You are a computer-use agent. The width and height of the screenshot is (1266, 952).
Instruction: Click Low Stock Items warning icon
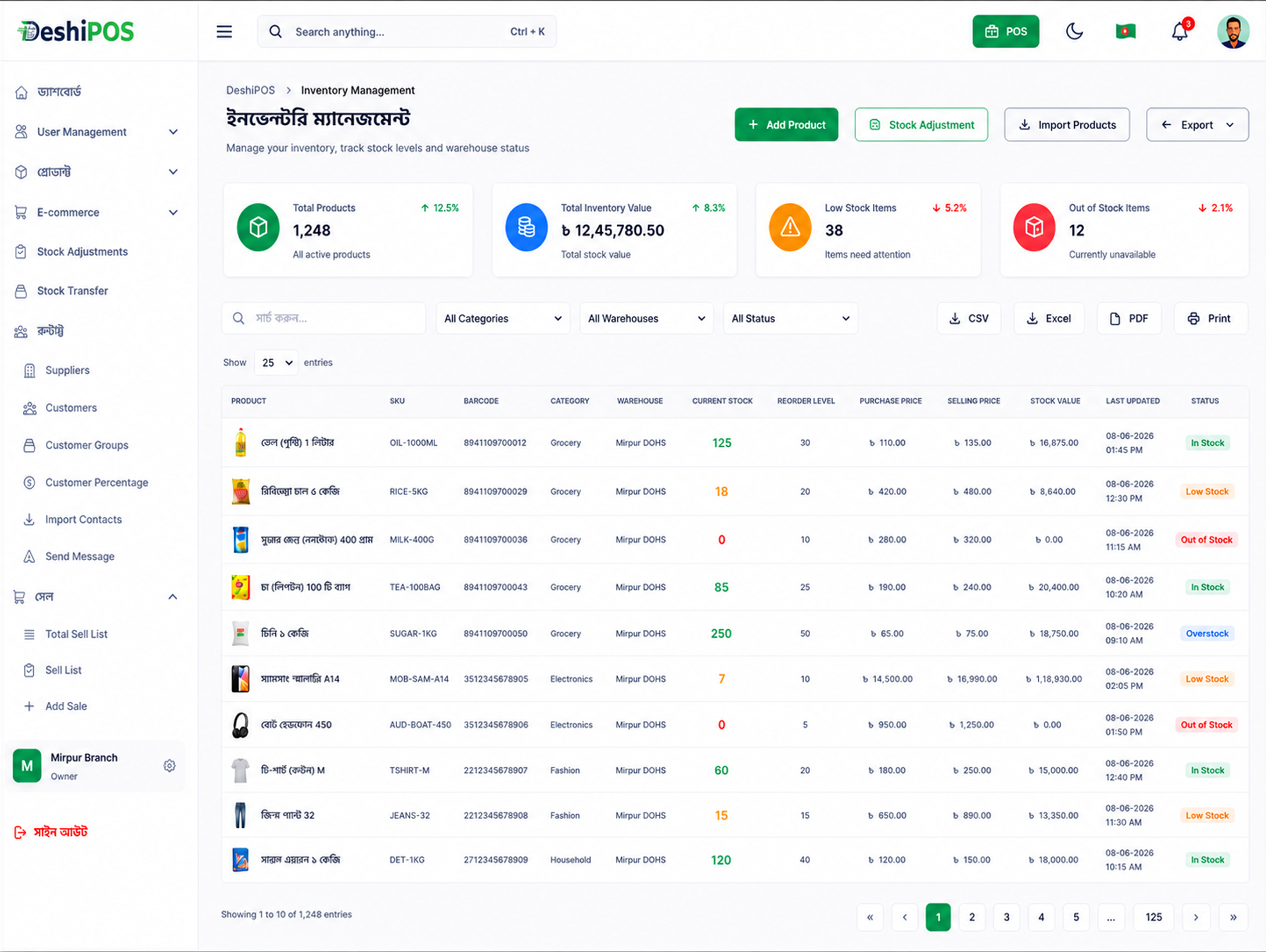click(x=790, y=227)
